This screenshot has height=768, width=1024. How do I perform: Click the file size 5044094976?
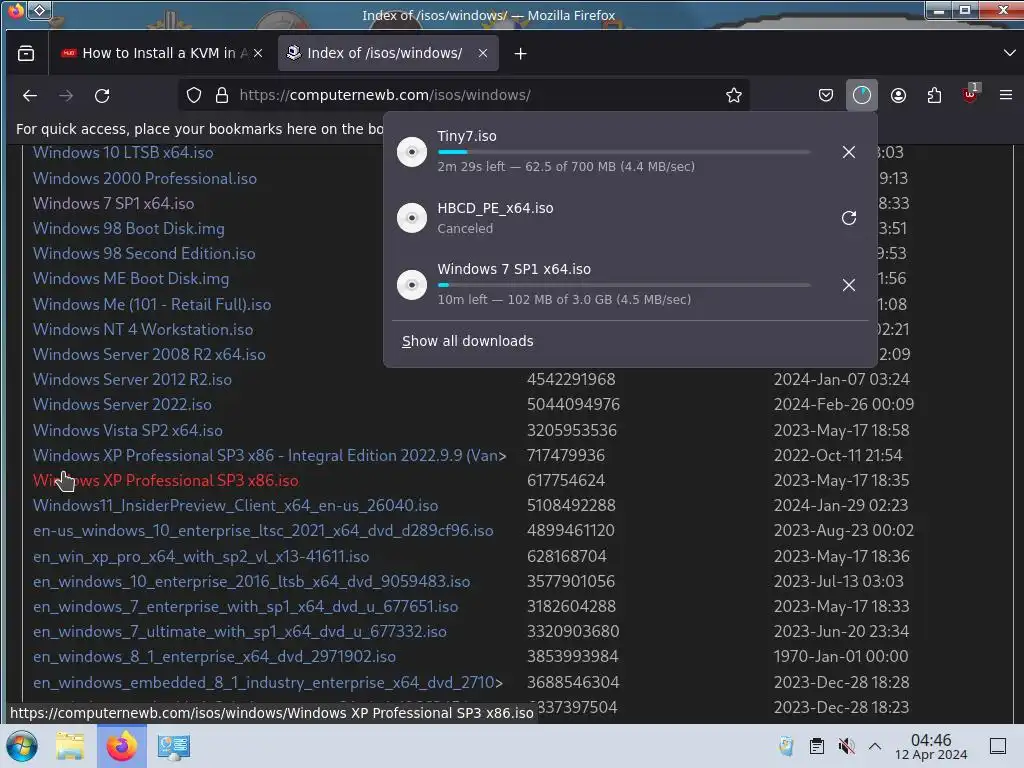[x=573, y=404]
